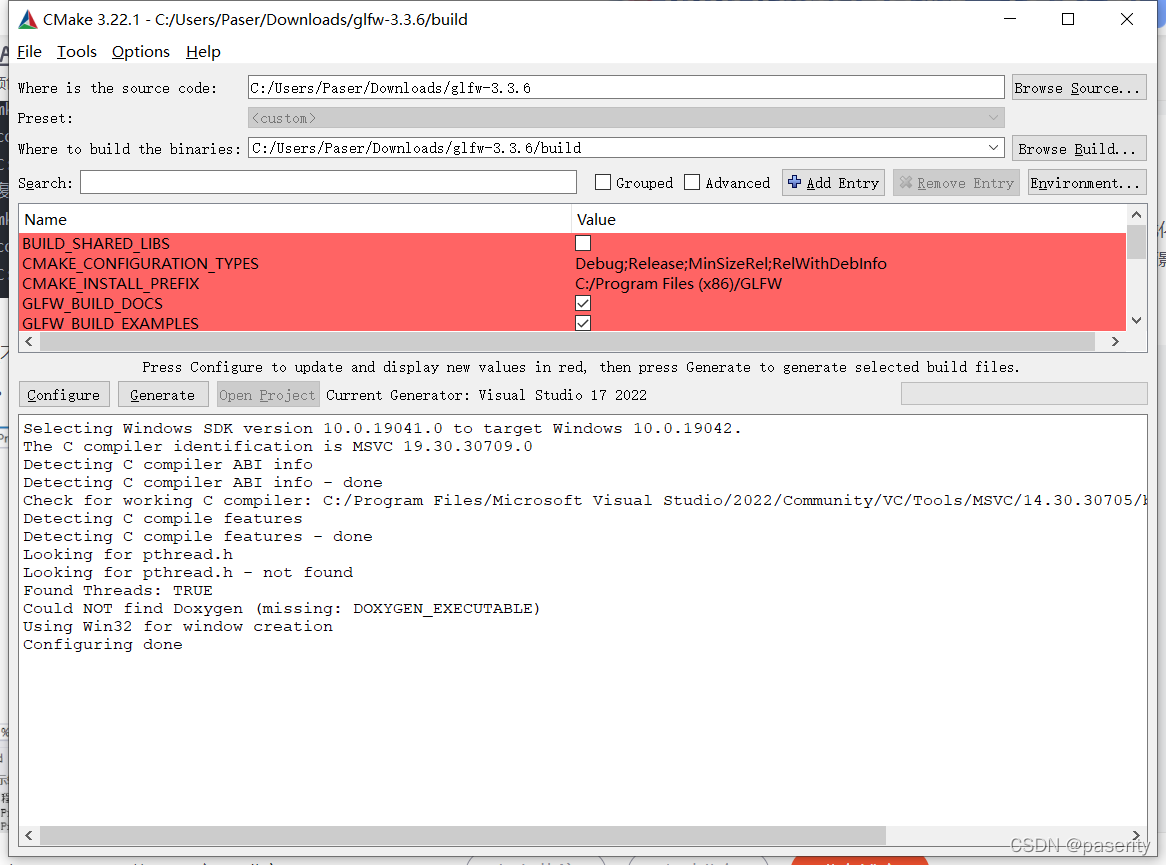This screenshot has width=1166, height=865.
Task: Select the BUILD_SHARED_LIBS entry name
Action: coord(96,244)
